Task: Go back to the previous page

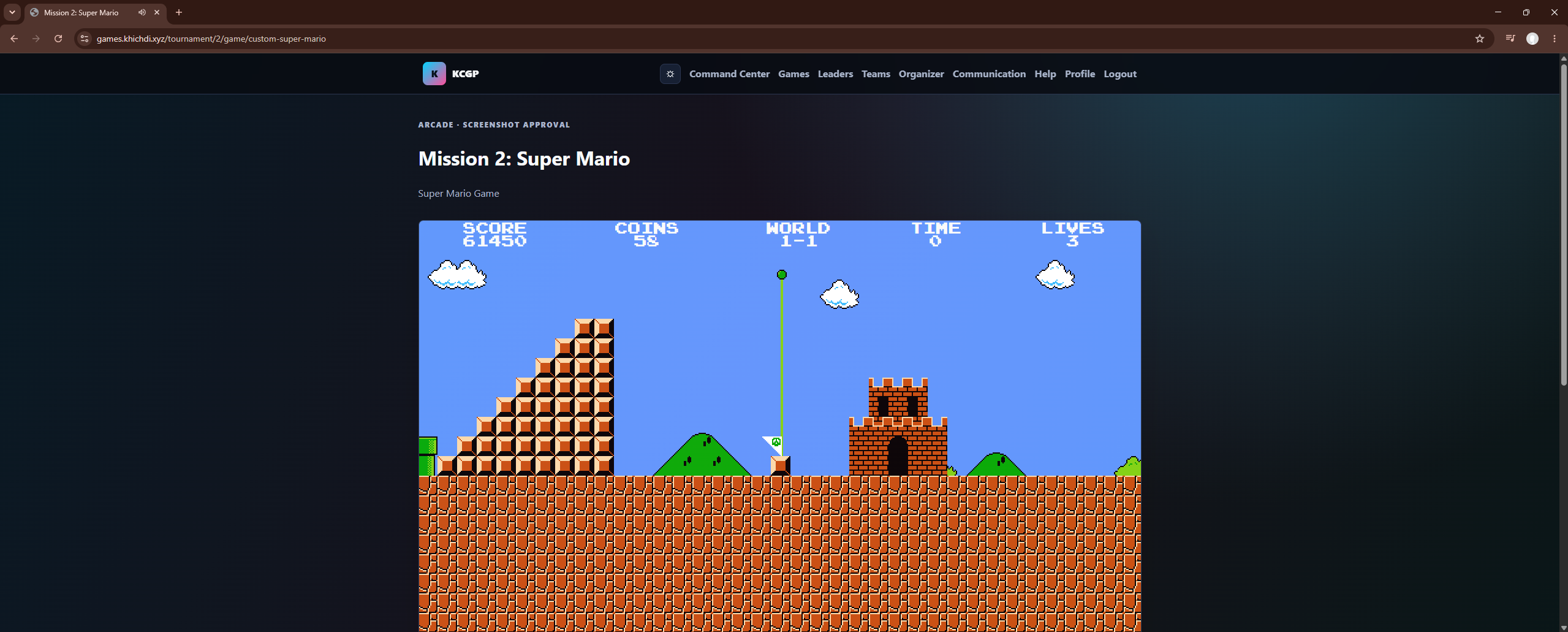Action: pyautogui.click(x=14, y=39)
